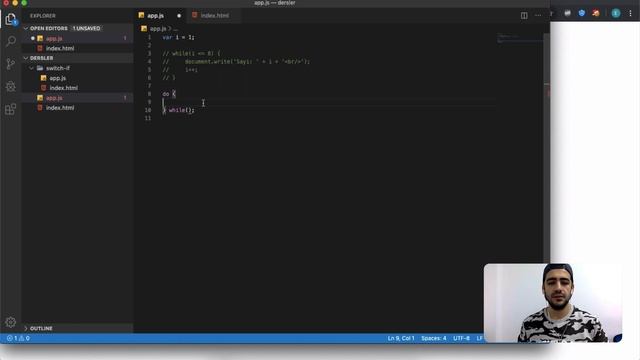Click line number 8 in the gutter
Screen dimensions: 640x360
coord(149,94)
